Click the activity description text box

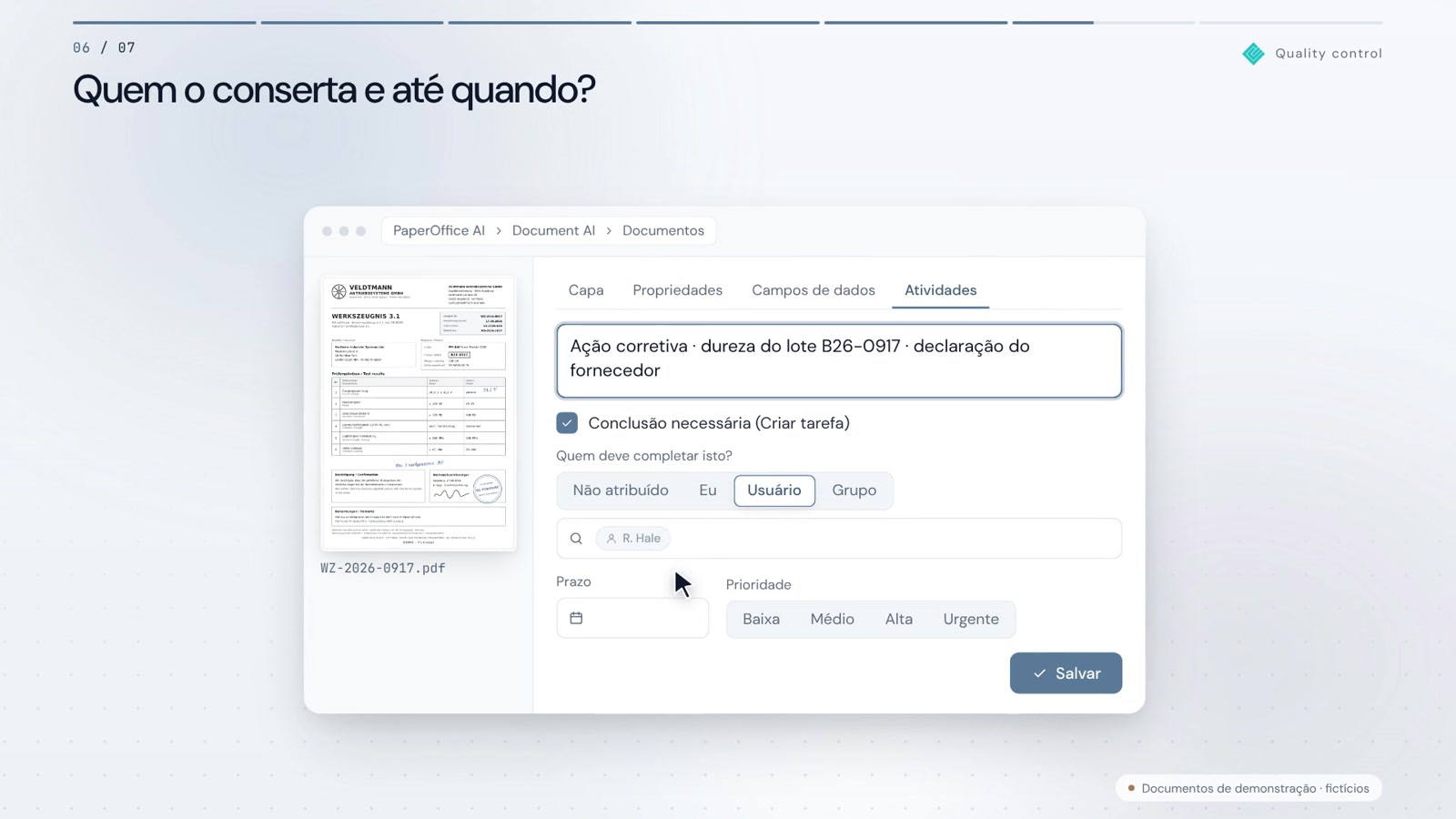click(839, 360)
